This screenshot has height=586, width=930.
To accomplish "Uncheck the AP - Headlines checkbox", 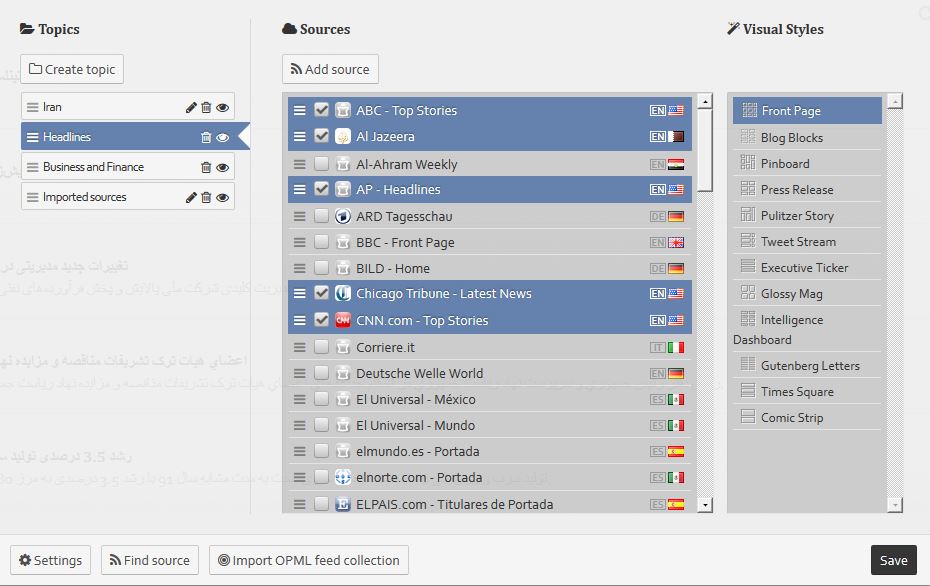I will (x=321, y=189).
